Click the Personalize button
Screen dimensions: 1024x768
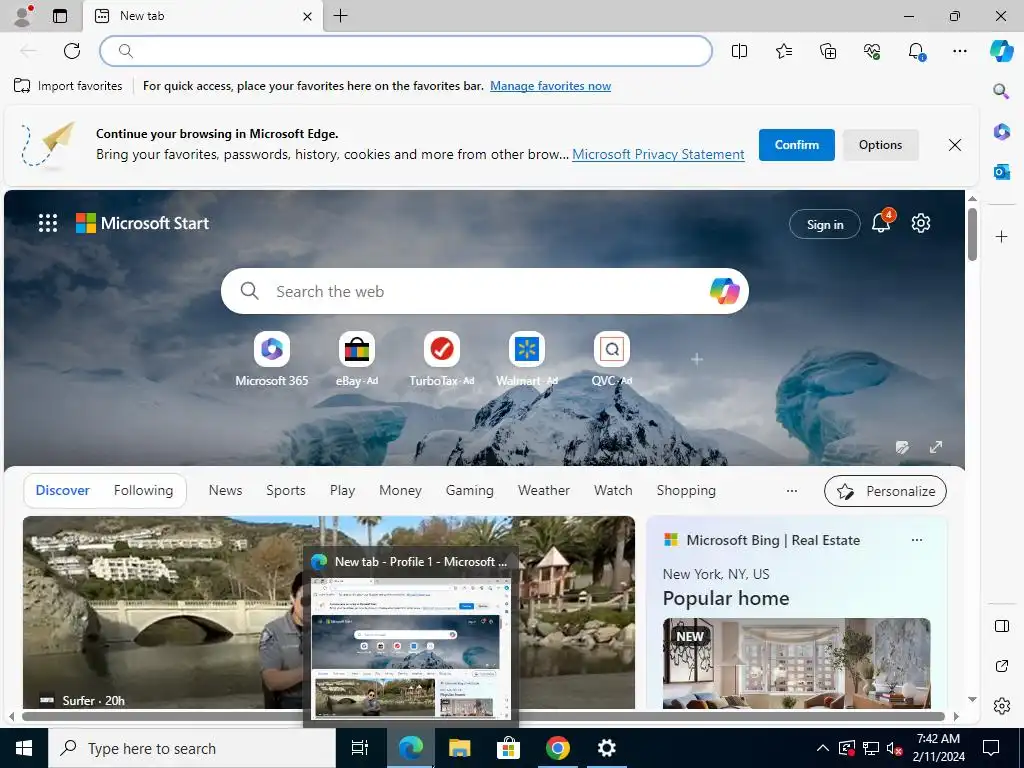coord(886,491)
